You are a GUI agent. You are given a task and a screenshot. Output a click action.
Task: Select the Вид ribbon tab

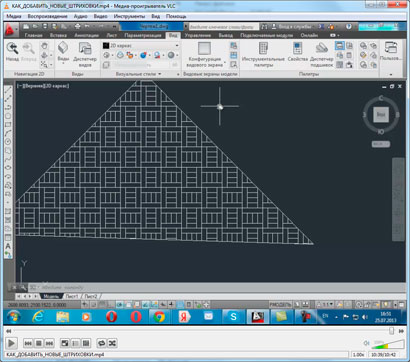pyautogui.click(x=173, y=35)
